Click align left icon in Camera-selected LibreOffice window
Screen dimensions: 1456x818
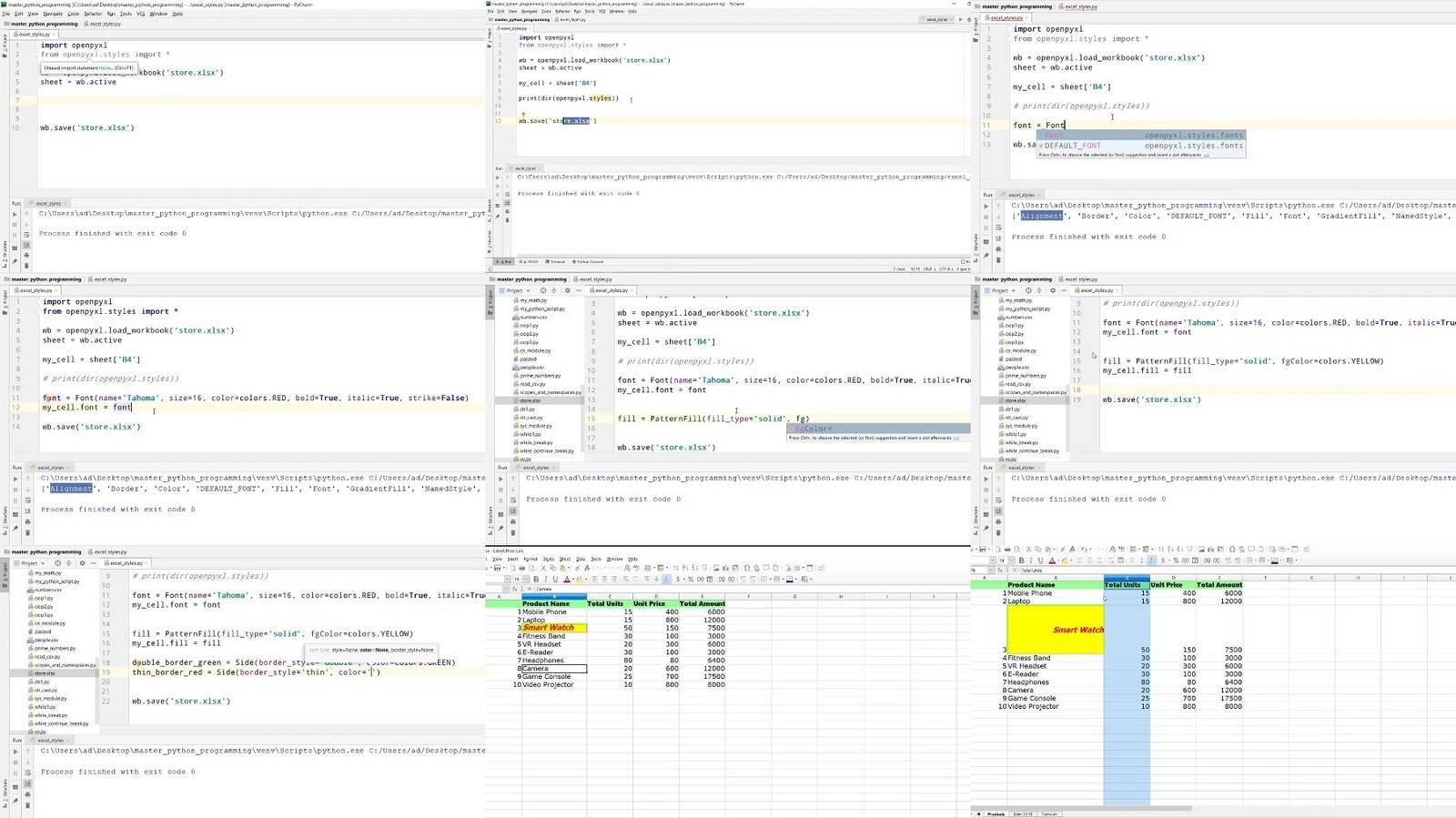click(594, 579)
